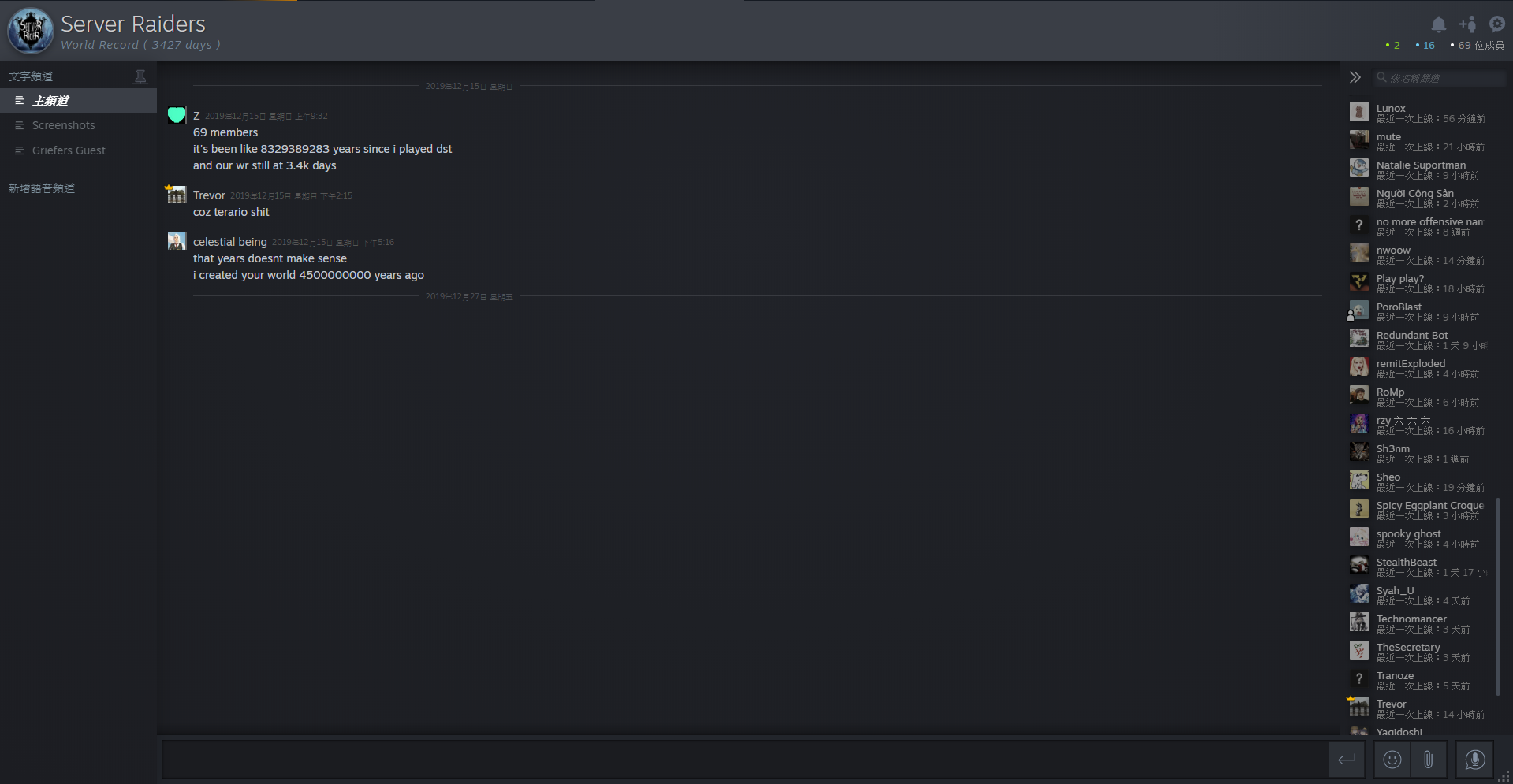Expand the text channels section header
Screen dimensions: 1513x784
31,76
